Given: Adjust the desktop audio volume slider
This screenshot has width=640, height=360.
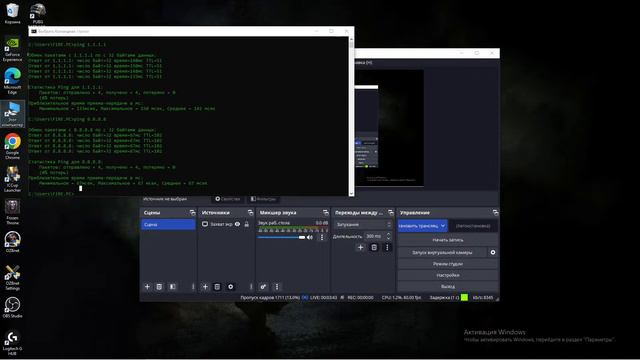Looking at the screenshot, I should (282, 237).
